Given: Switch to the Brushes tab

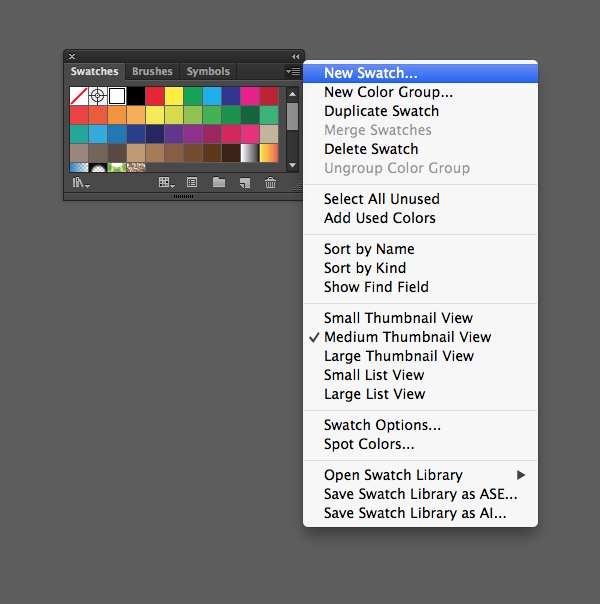Looking at the screenshot, I should point(152,72).
